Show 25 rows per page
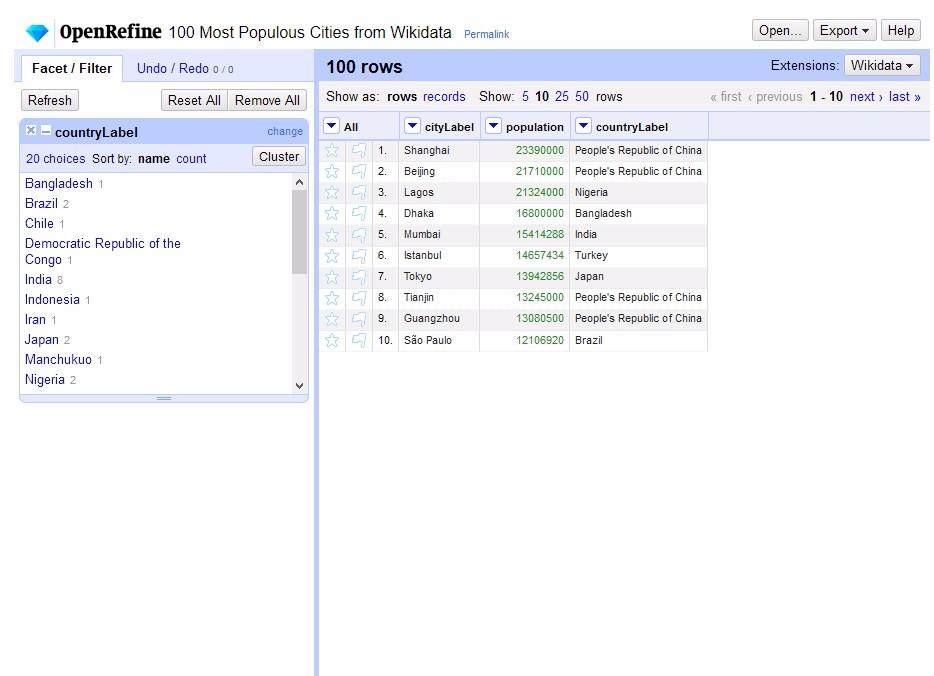 (x=562, y=96)
